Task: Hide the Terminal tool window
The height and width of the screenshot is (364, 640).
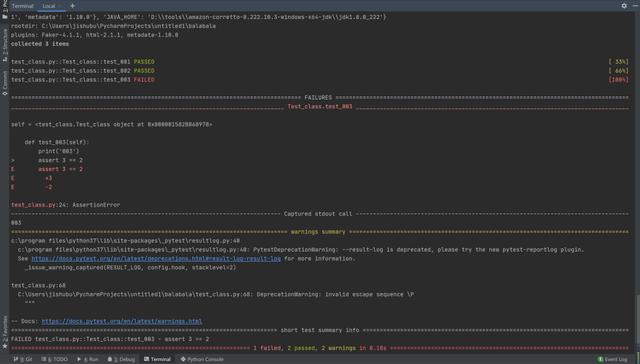Action: (x=635, y=6)
